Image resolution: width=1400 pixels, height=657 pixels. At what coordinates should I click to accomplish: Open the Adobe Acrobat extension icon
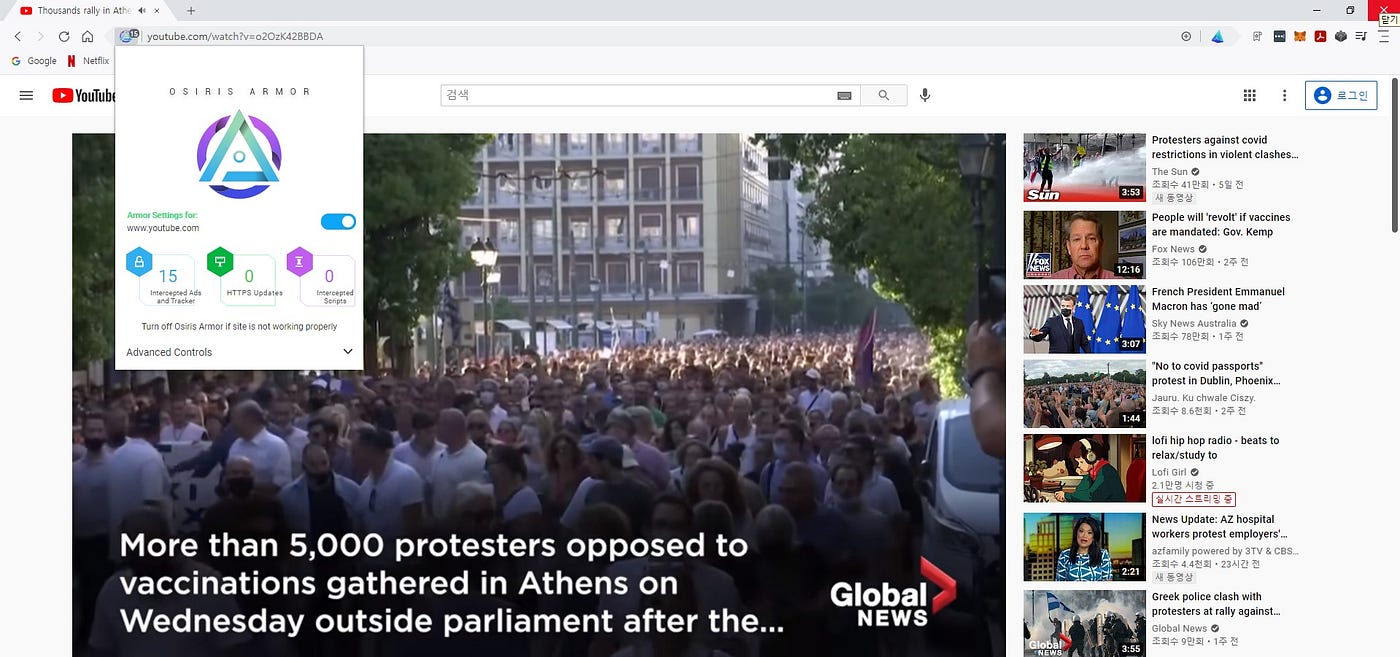pyautogui.click(x=1320, y=36)
